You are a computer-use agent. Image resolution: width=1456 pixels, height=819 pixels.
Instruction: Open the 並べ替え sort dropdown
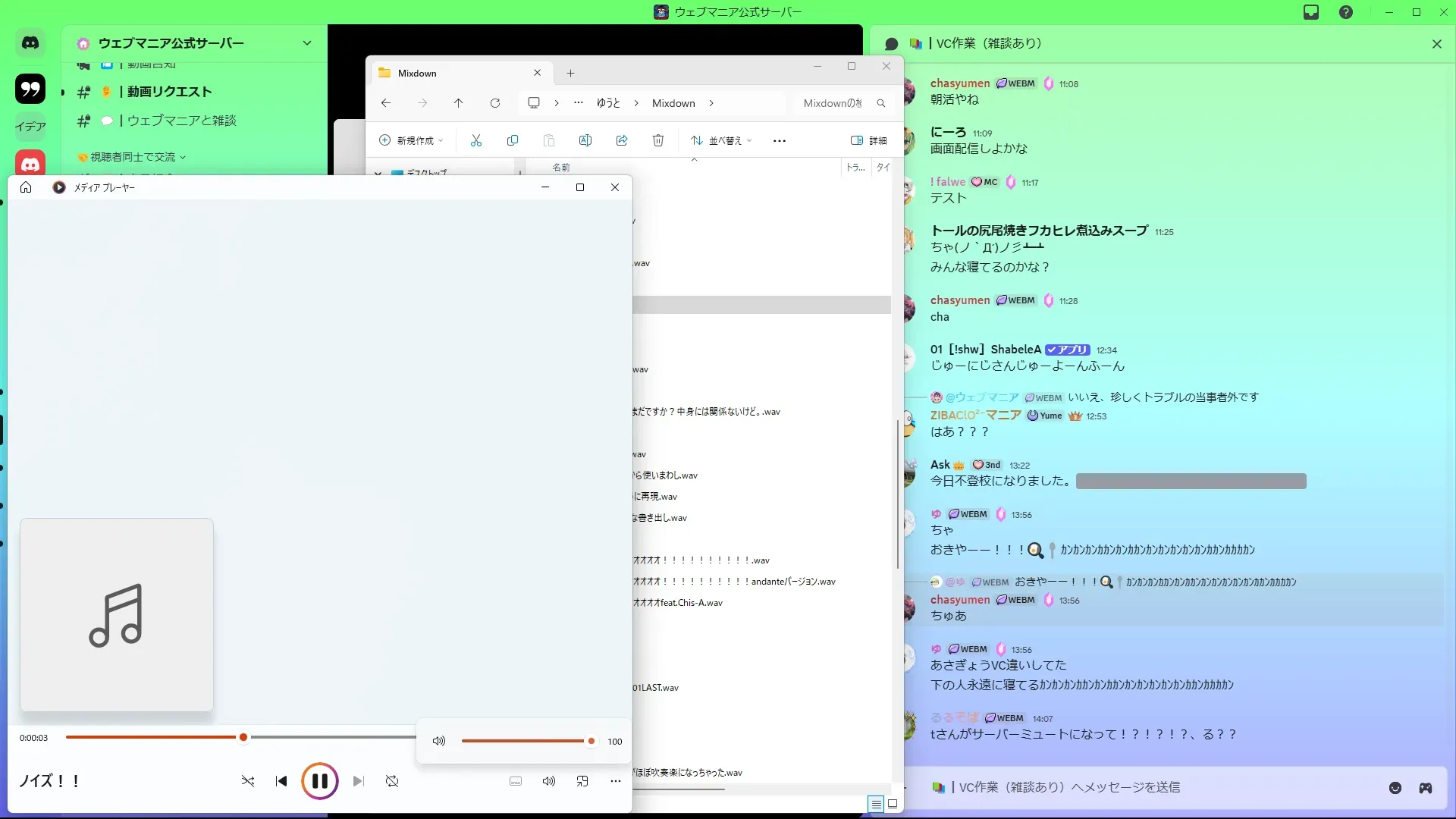(721, 140)
